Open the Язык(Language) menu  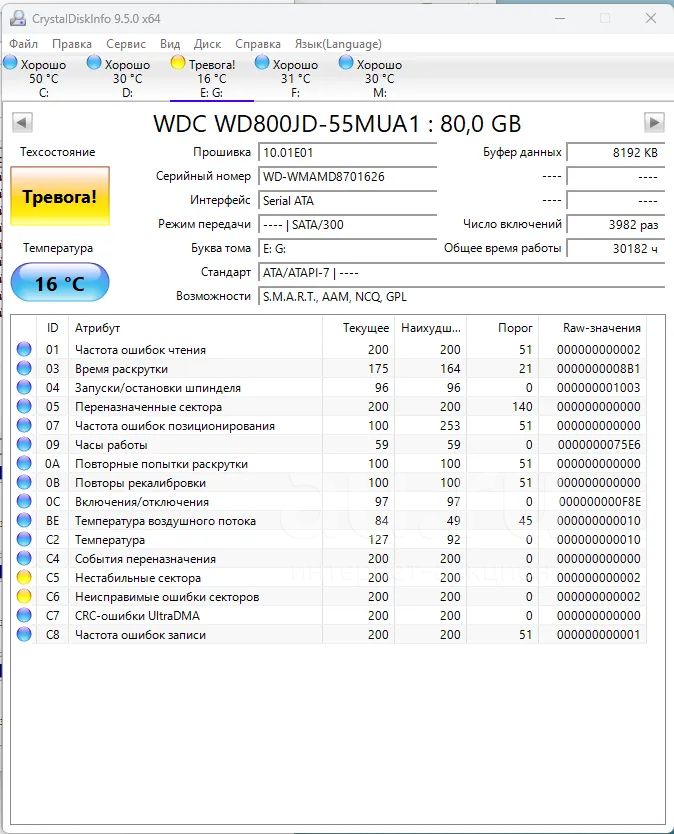pyautogui.click(x=338, y=44)
